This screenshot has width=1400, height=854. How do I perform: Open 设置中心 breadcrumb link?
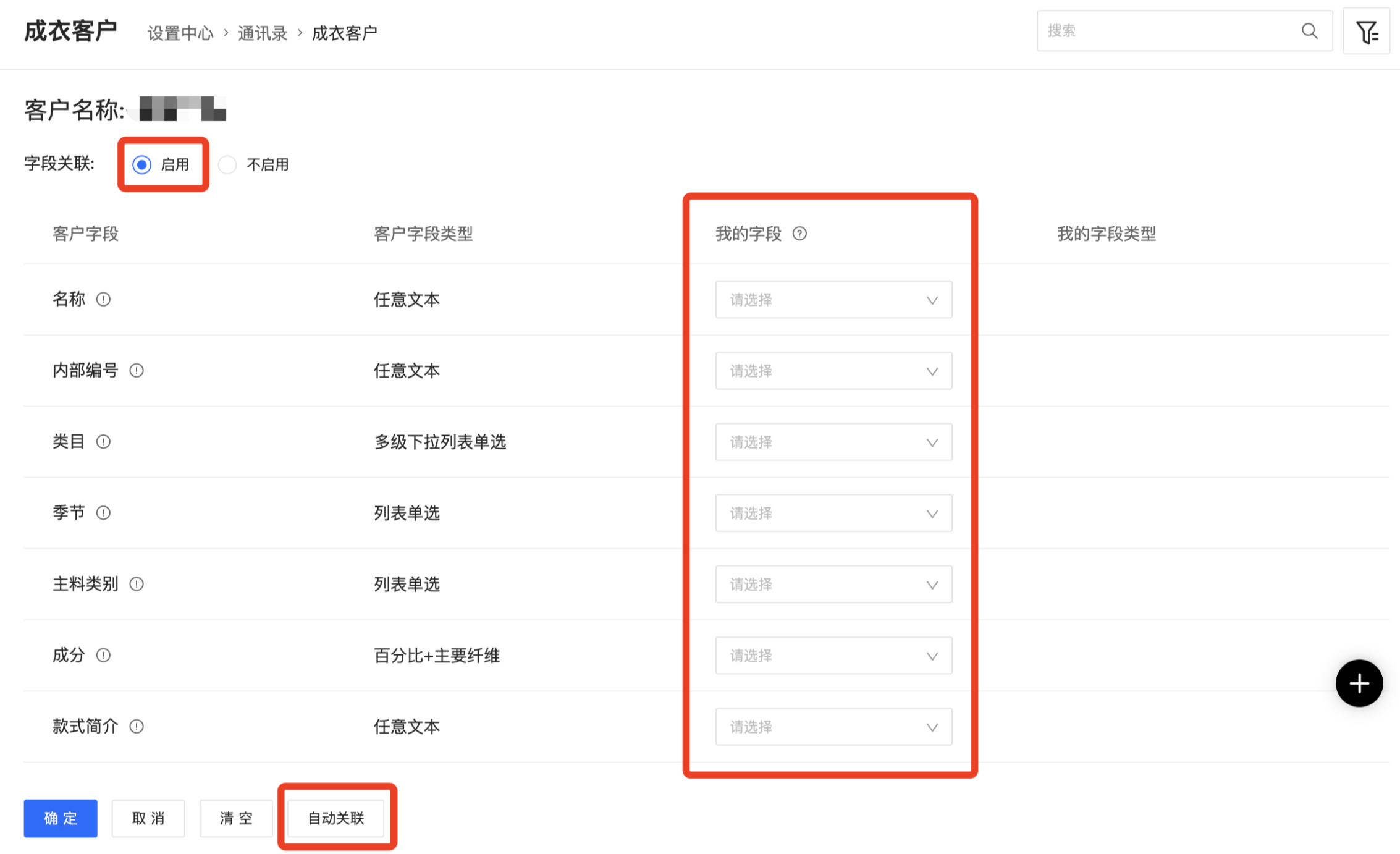180,33
